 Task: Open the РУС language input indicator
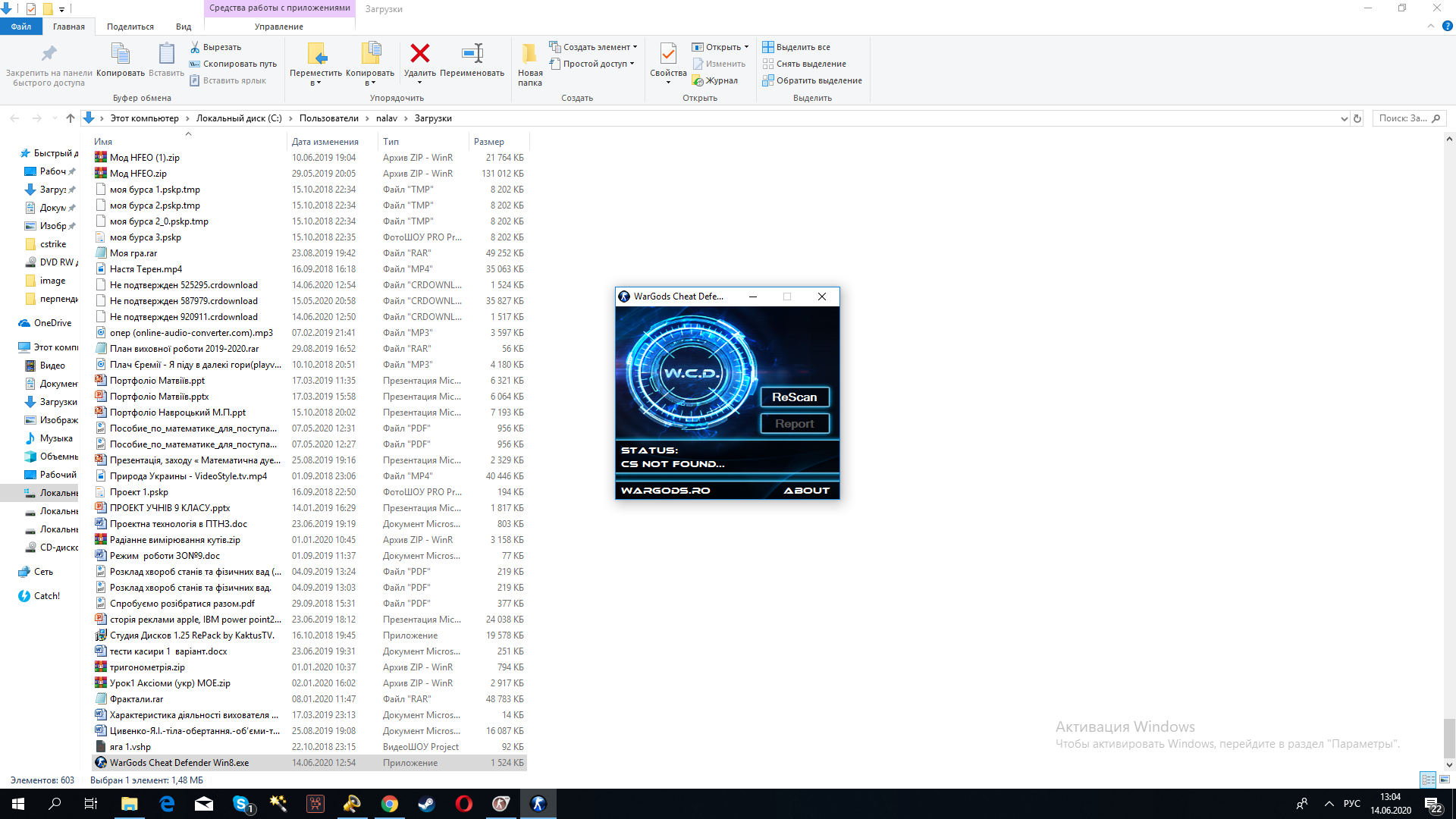tap(1352, 804)
